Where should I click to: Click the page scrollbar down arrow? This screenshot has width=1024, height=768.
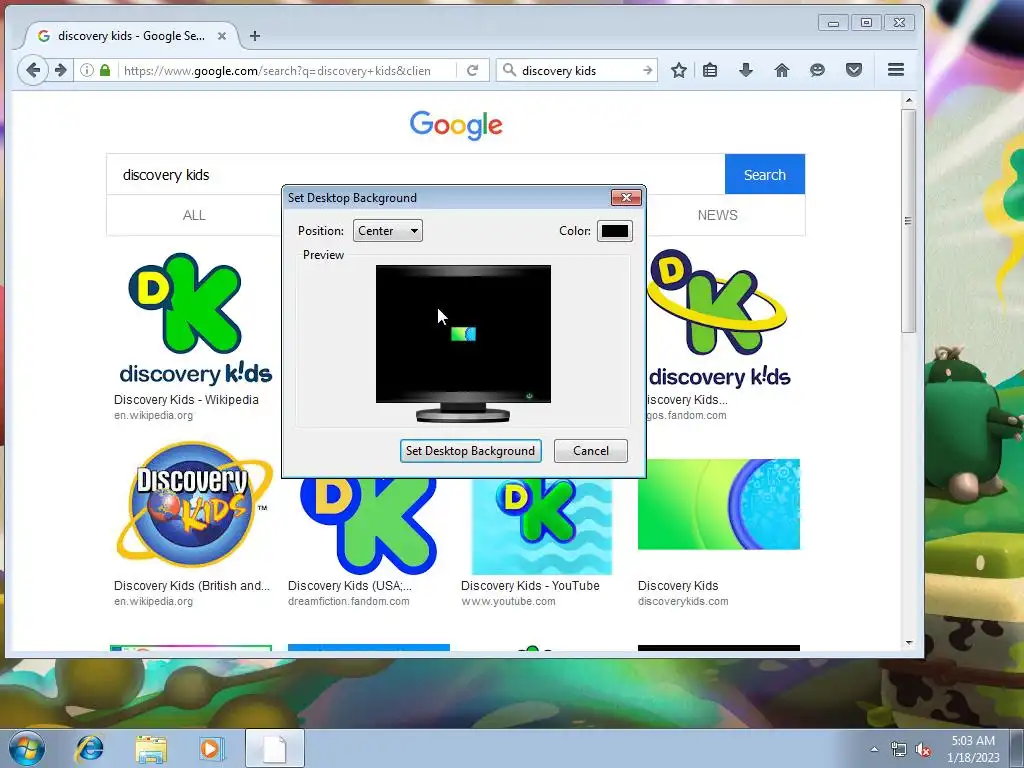point(908,643)
